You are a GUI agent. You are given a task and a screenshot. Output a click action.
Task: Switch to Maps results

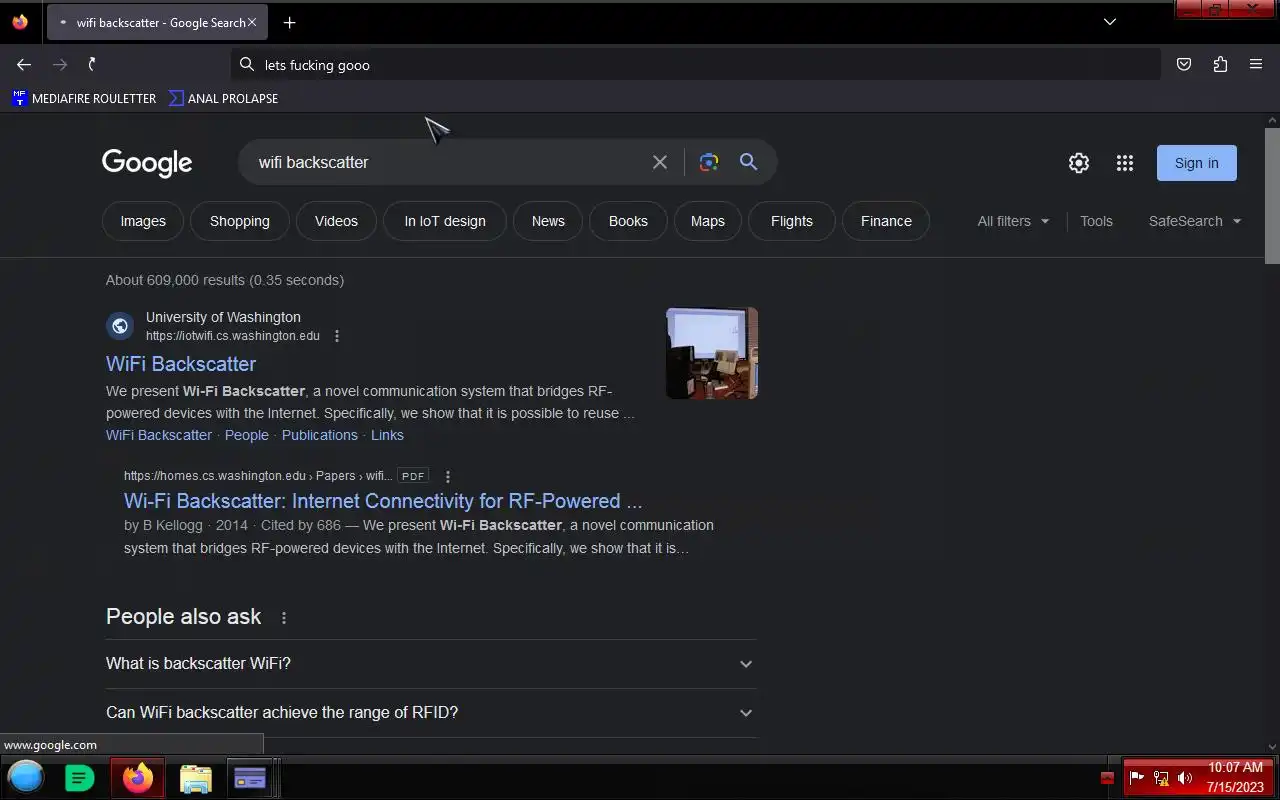[708, 221]
